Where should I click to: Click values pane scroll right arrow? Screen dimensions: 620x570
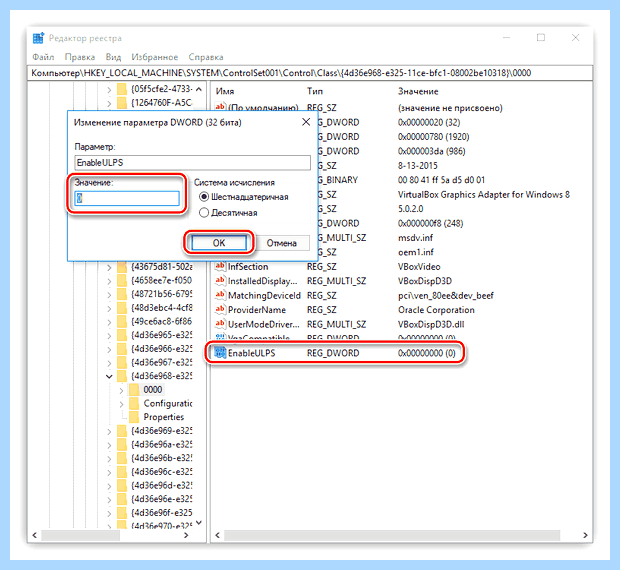(x=585, y=535)
